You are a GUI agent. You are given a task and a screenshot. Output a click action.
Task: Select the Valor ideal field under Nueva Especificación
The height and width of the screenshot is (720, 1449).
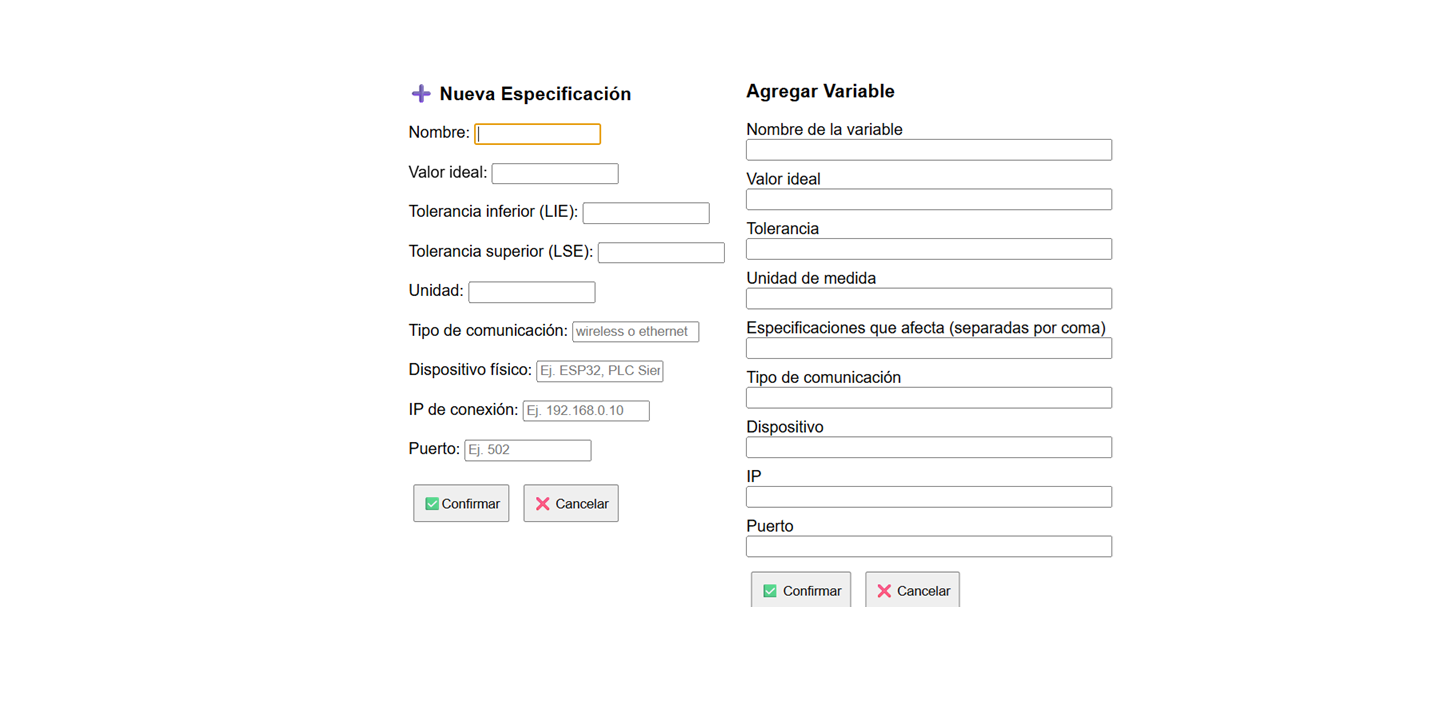[x=554, y=173]
